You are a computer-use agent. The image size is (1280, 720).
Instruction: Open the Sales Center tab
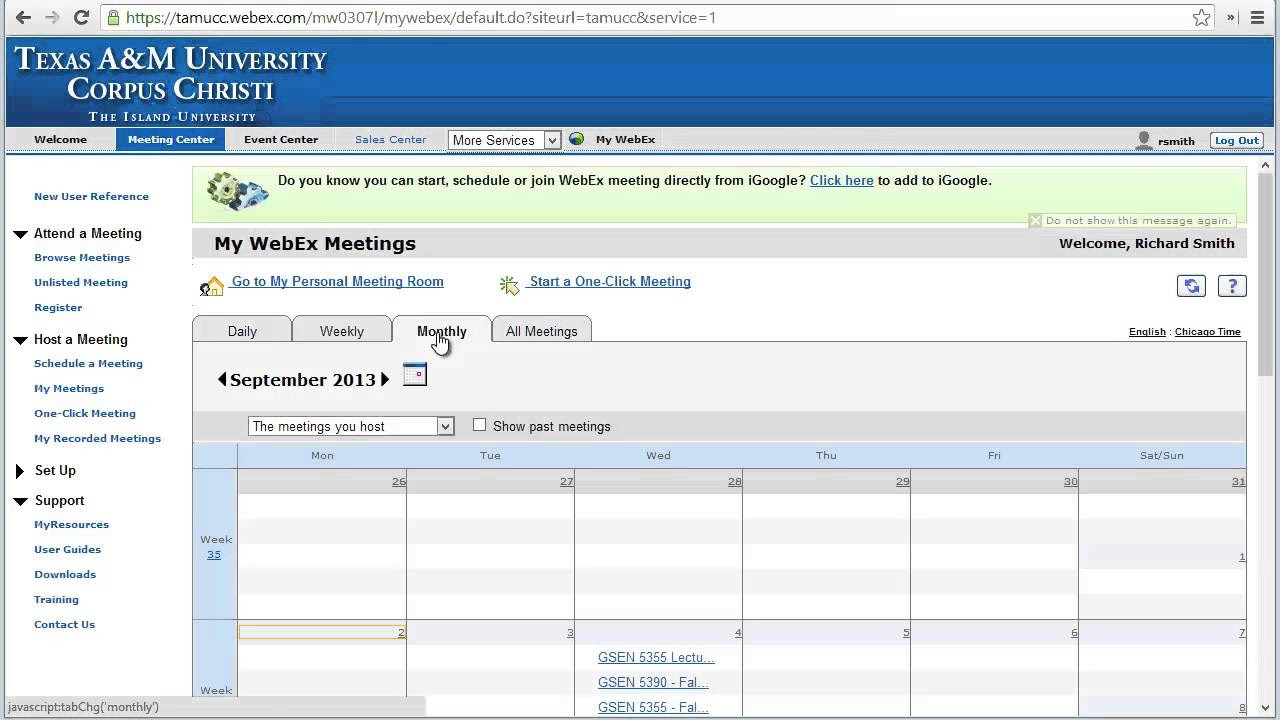point(390,140)
